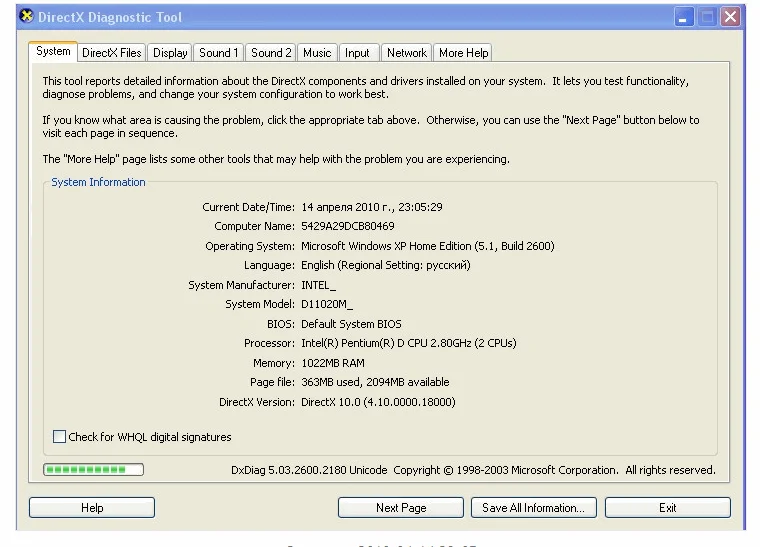Click the 'Operating System:' label

(250, 246)
